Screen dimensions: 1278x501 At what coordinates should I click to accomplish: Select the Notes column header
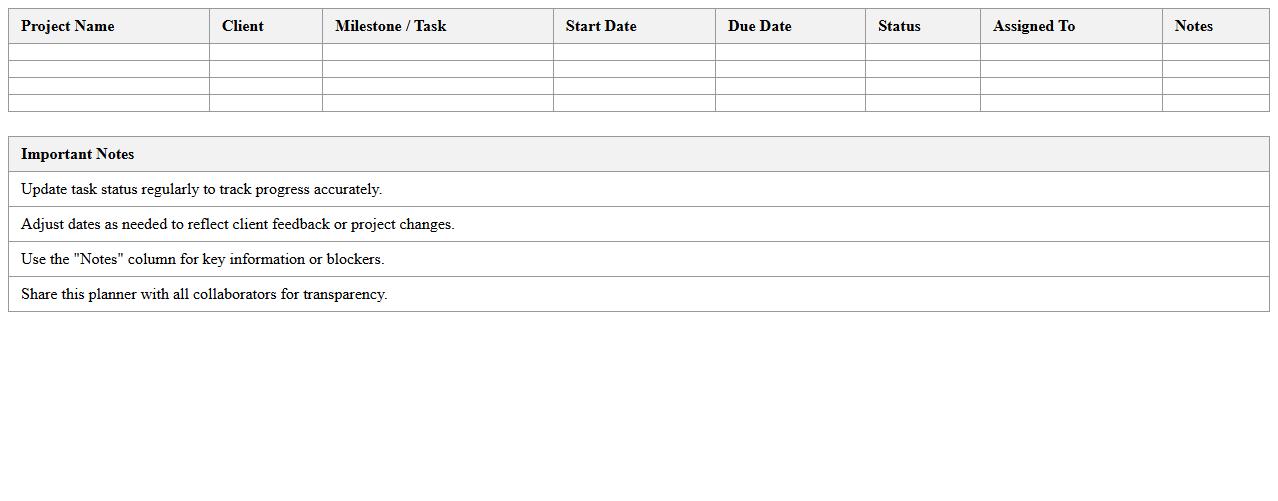click(x=1193, y=26)
